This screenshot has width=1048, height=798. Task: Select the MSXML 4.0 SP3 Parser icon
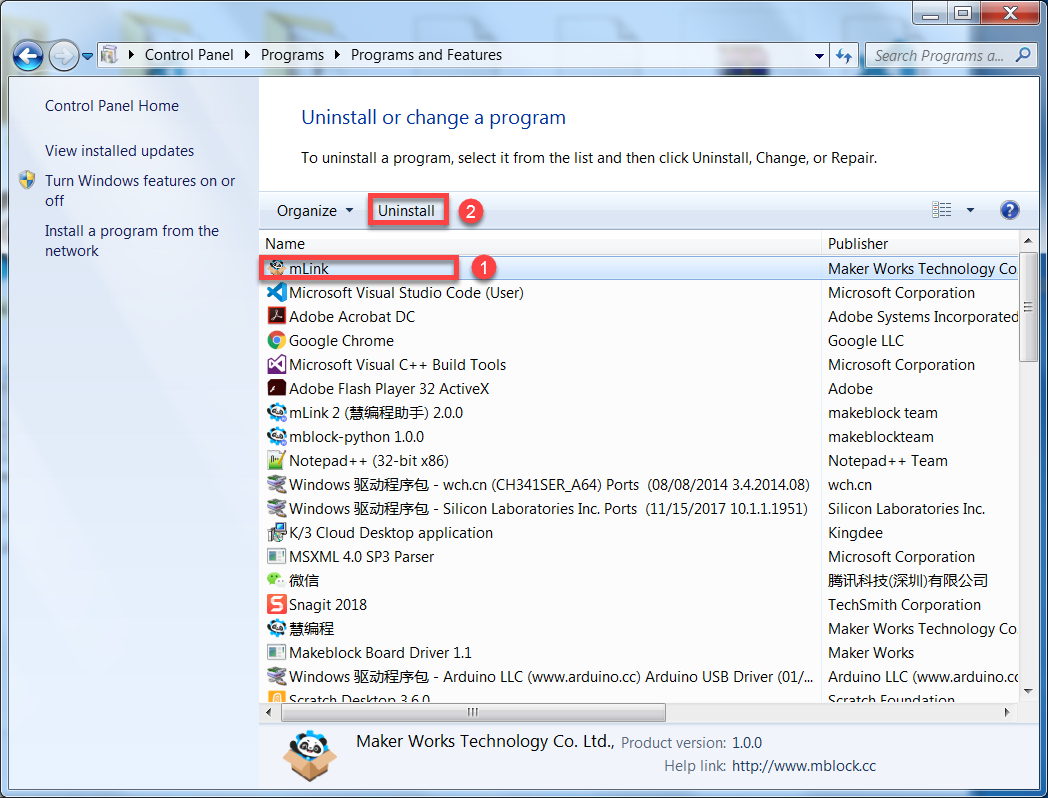(x=276, y=557)
